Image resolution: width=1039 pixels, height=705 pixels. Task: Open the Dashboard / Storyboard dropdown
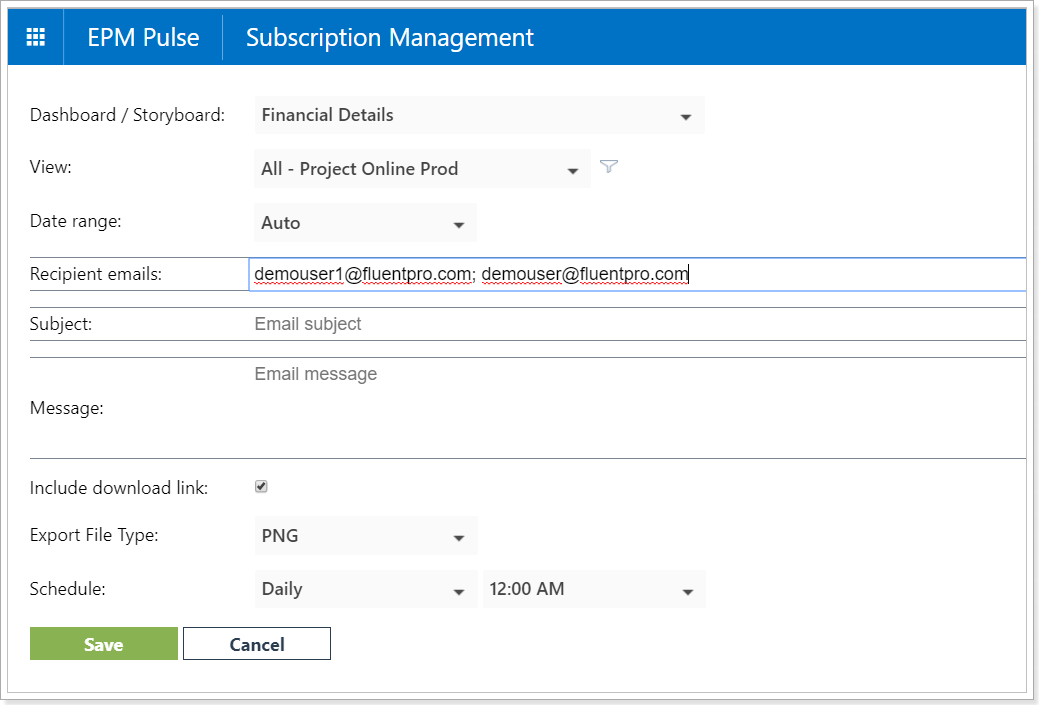click(x=479, y=115)
